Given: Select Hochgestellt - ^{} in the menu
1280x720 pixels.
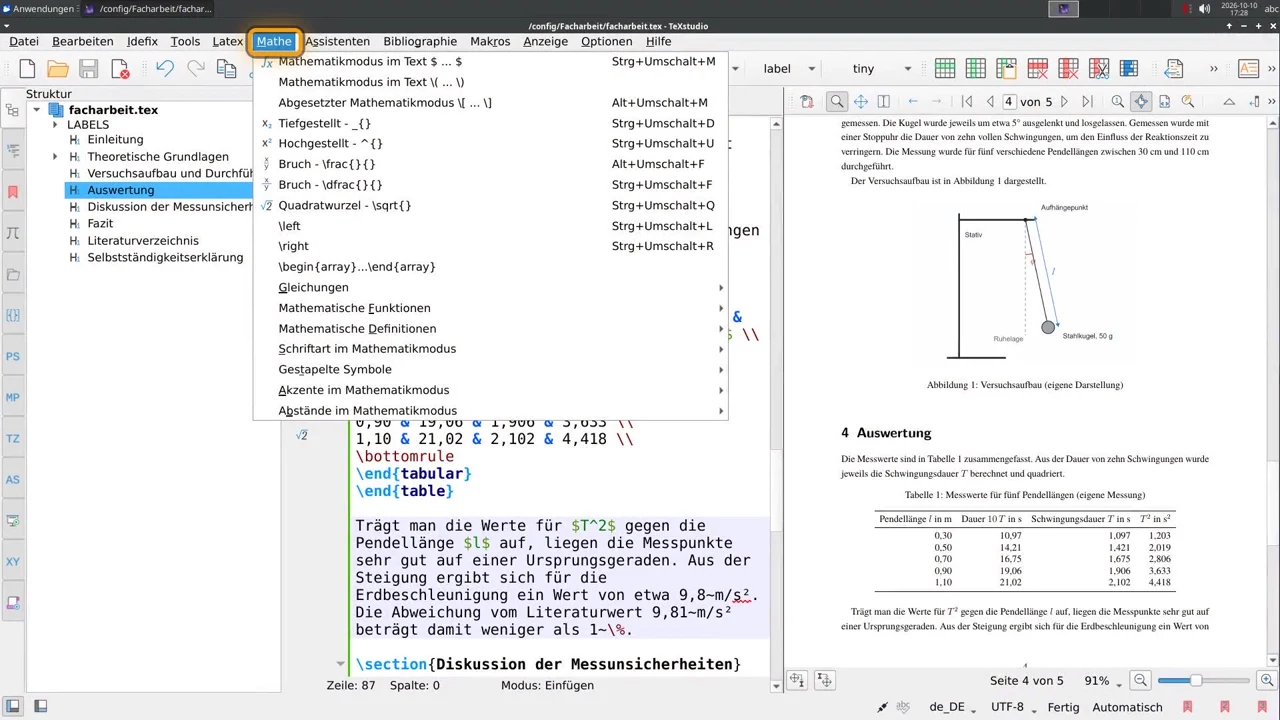Looking at the screenshot, I should pyautogui.click(x=490, y=143).
